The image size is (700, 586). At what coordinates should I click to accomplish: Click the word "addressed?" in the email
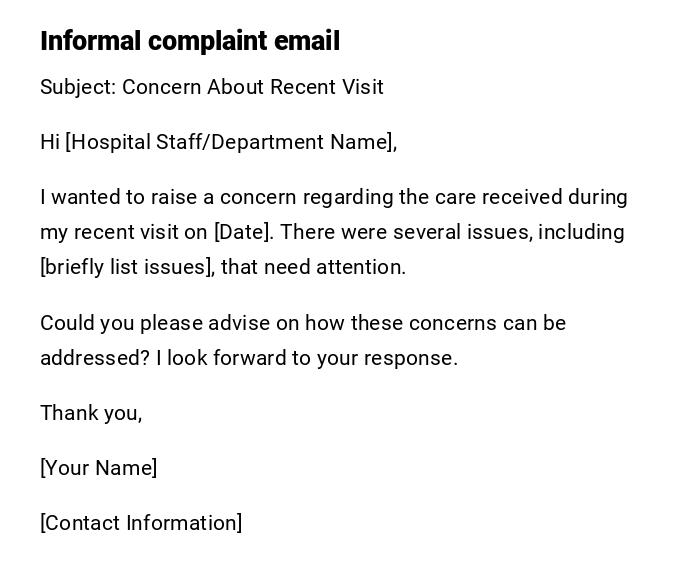[95, 358]
